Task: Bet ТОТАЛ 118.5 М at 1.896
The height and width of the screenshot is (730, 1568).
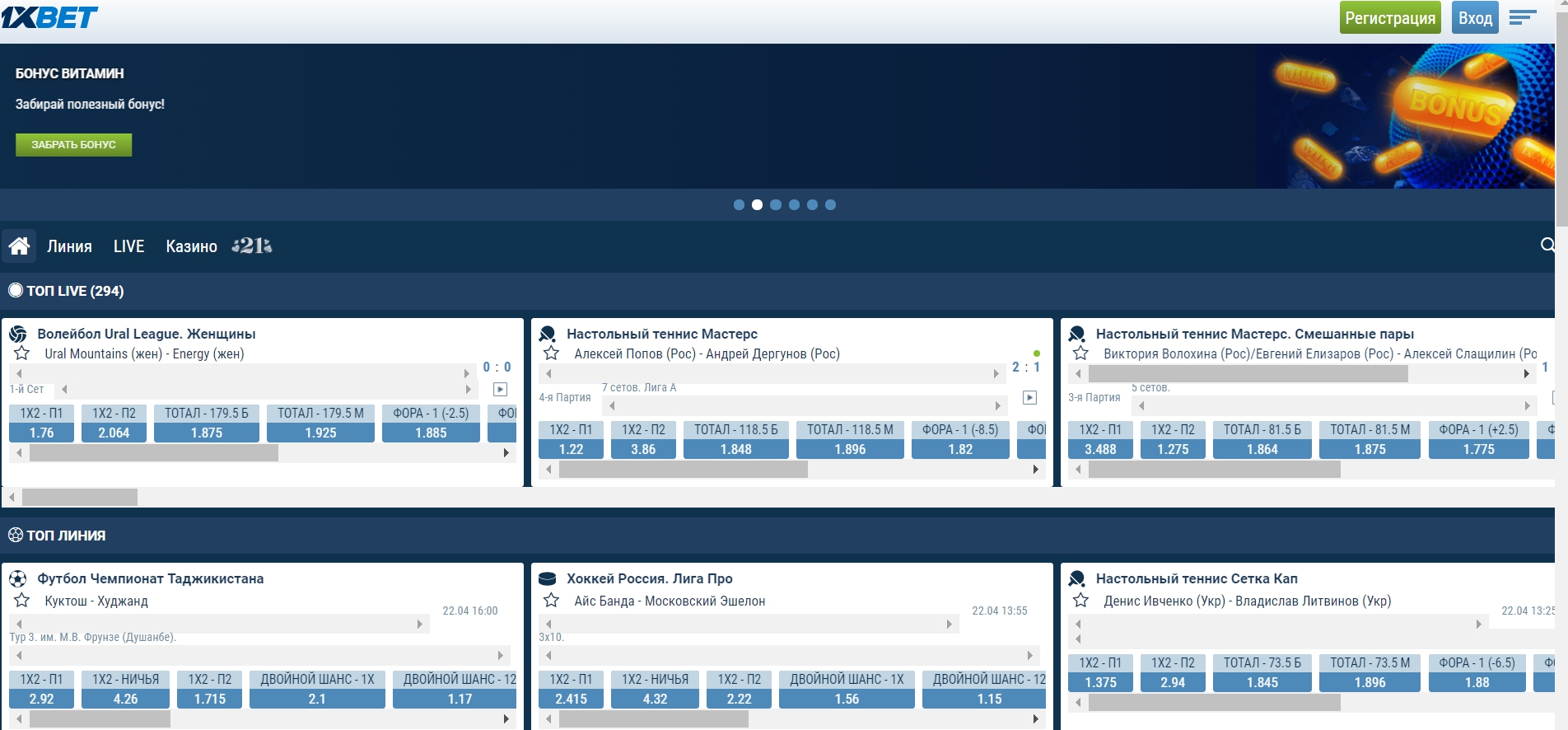Action: [x=850, y=440]
